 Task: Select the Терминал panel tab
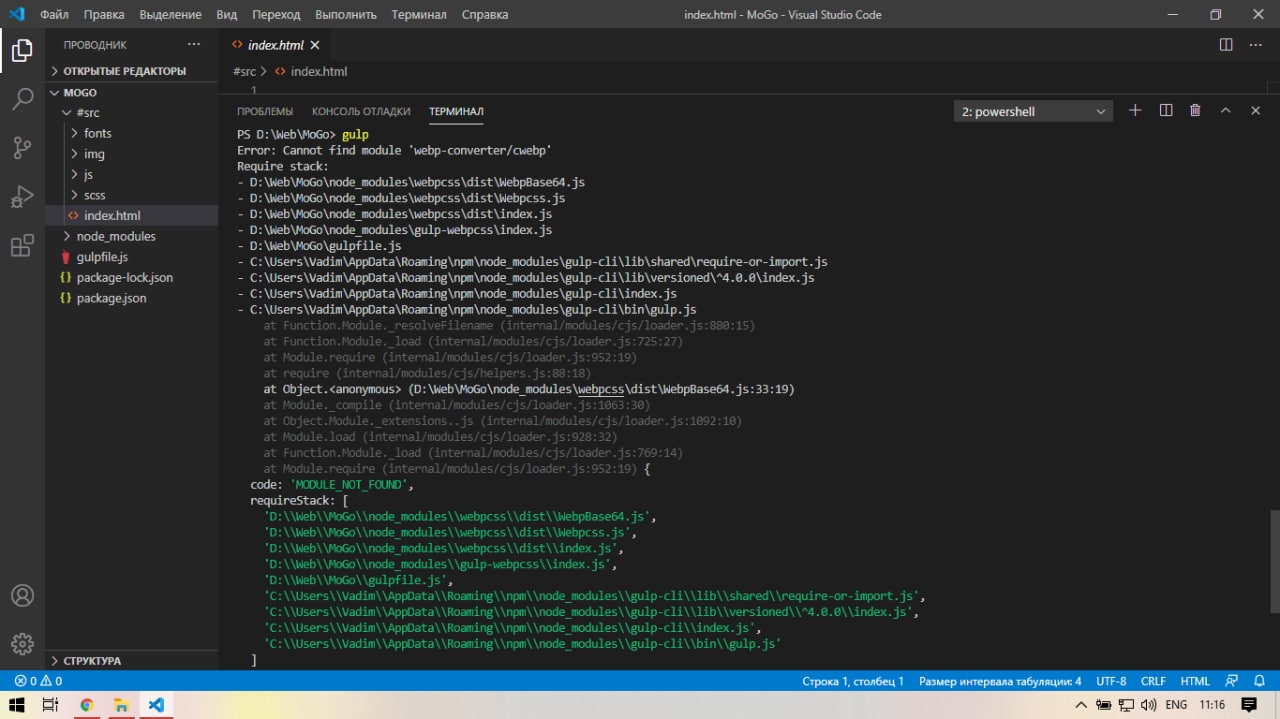pos(456,111)
